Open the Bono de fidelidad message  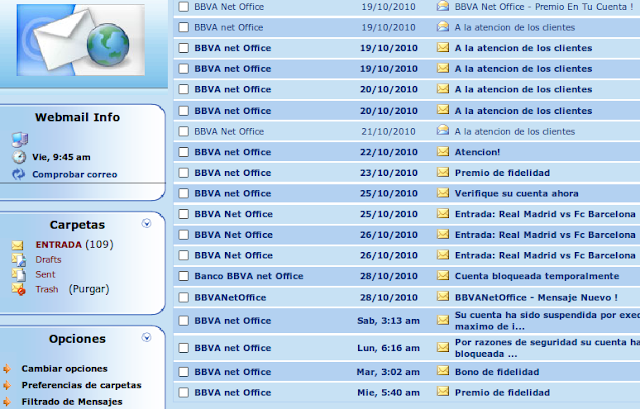tap(497, 372)
